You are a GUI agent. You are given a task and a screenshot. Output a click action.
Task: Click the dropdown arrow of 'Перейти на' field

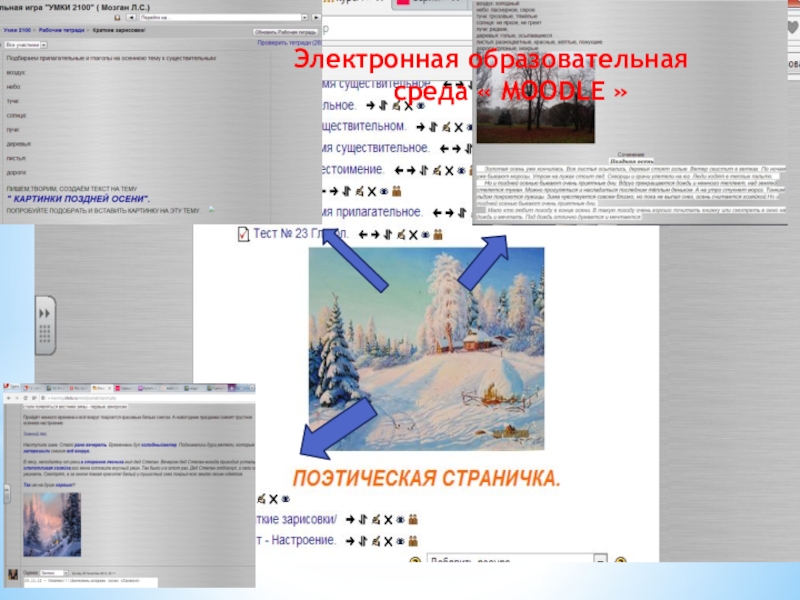click(x=305, y=17)
